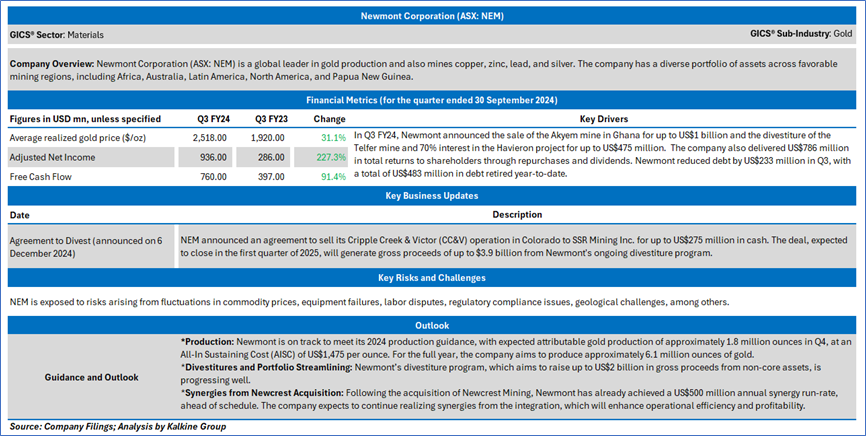866x436 pixels.
Task: Select the GICS Sub-Industry: Gold label
Action: coord(801,34)
